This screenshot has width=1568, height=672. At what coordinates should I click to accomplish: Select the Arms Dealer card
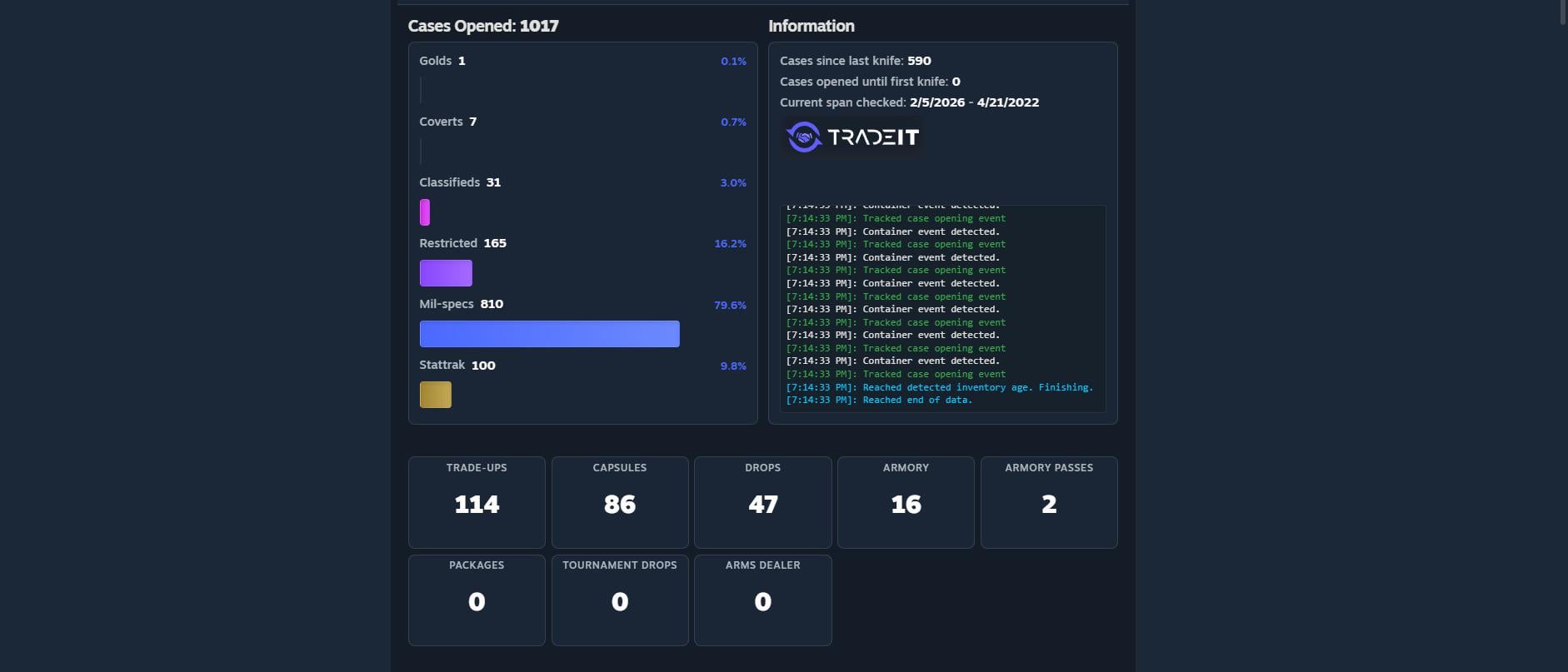[762, 600]
